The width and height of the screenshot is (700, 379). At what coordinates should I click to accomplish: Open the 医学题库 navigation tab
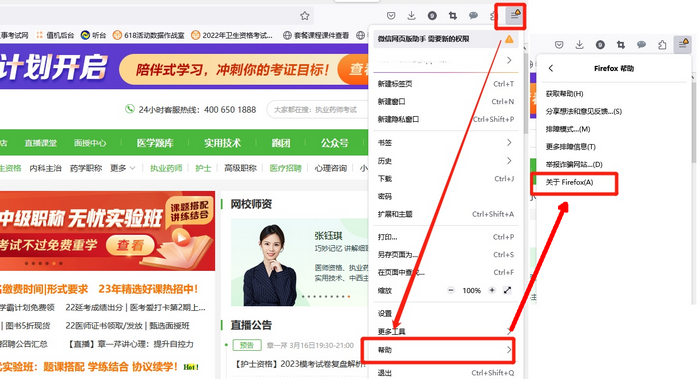click(x=155, y=143)
